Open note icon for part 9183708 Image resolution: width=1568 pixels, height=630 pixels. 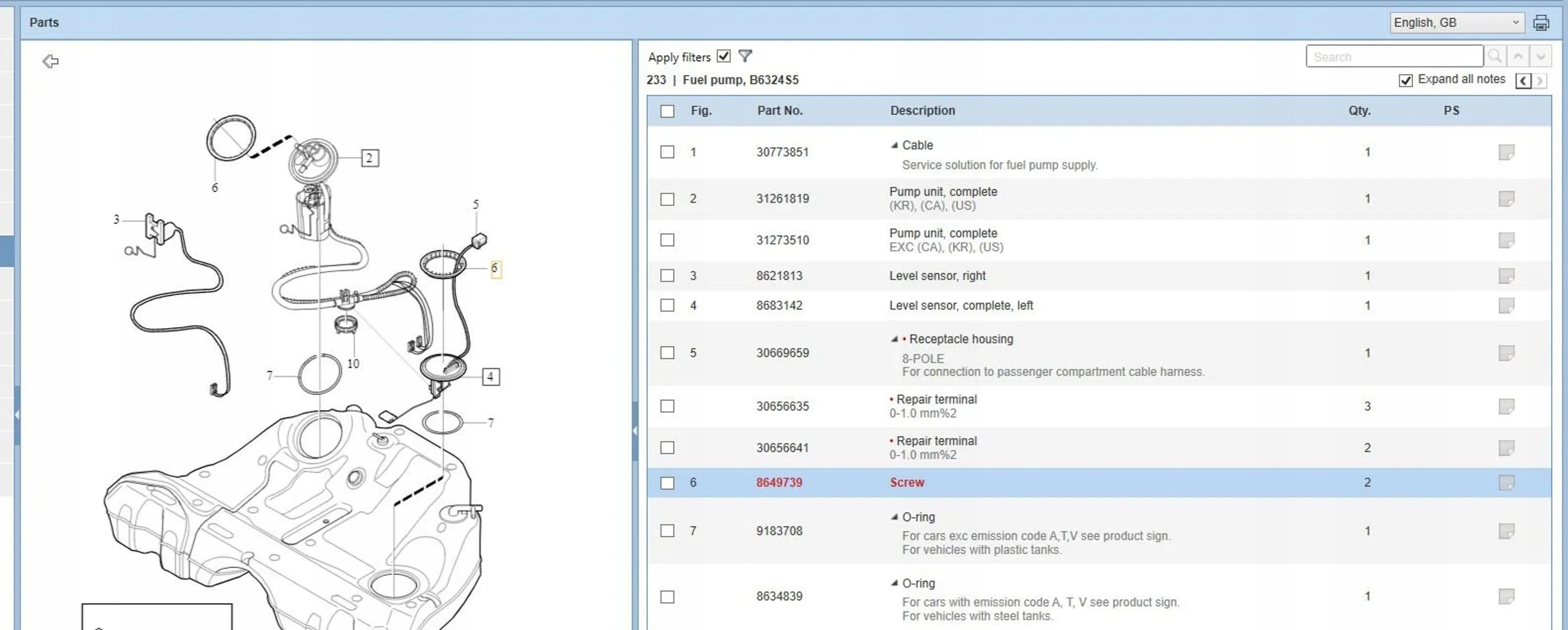point(1507,531)
